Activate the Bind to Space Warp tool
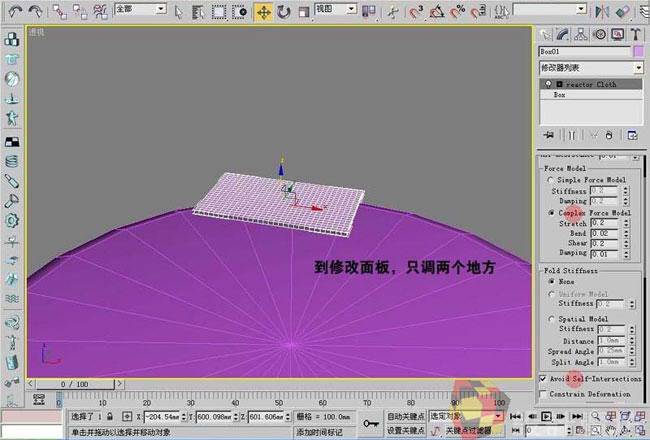The width and height of the screenshot is (650, 440). pos(100,12)
